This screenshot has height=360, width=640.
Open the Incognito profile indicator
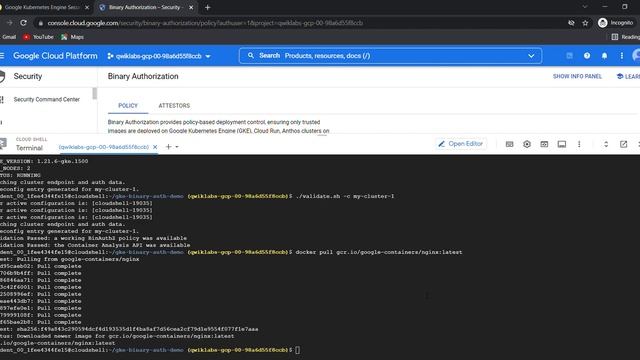tap(616, 23)
